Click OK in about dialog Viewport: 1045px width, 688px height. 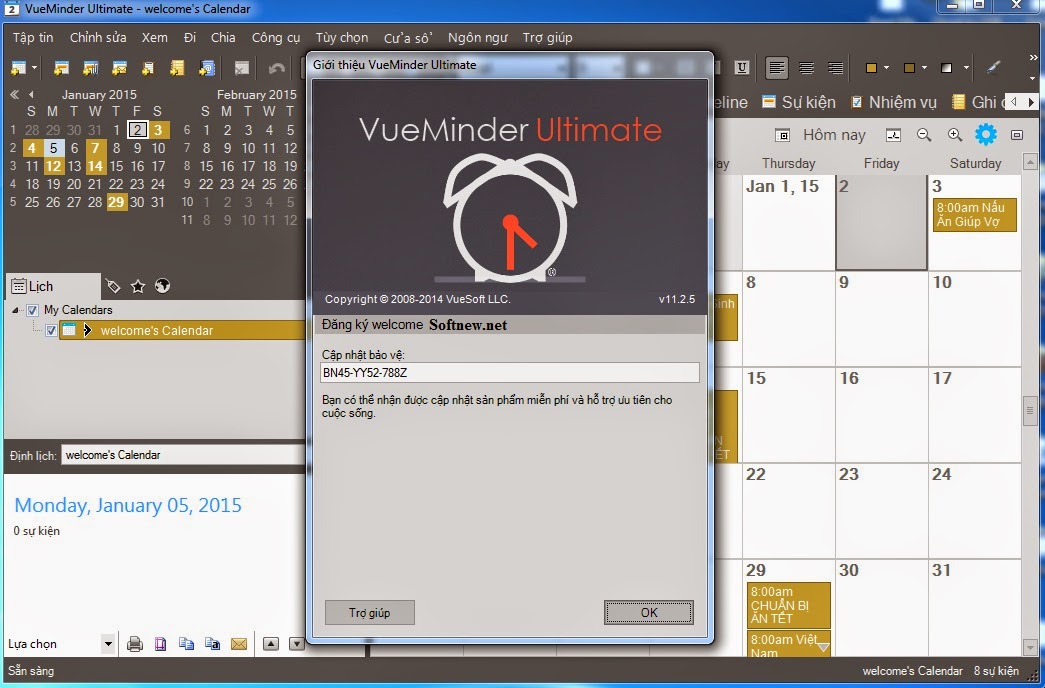(648, 613)
